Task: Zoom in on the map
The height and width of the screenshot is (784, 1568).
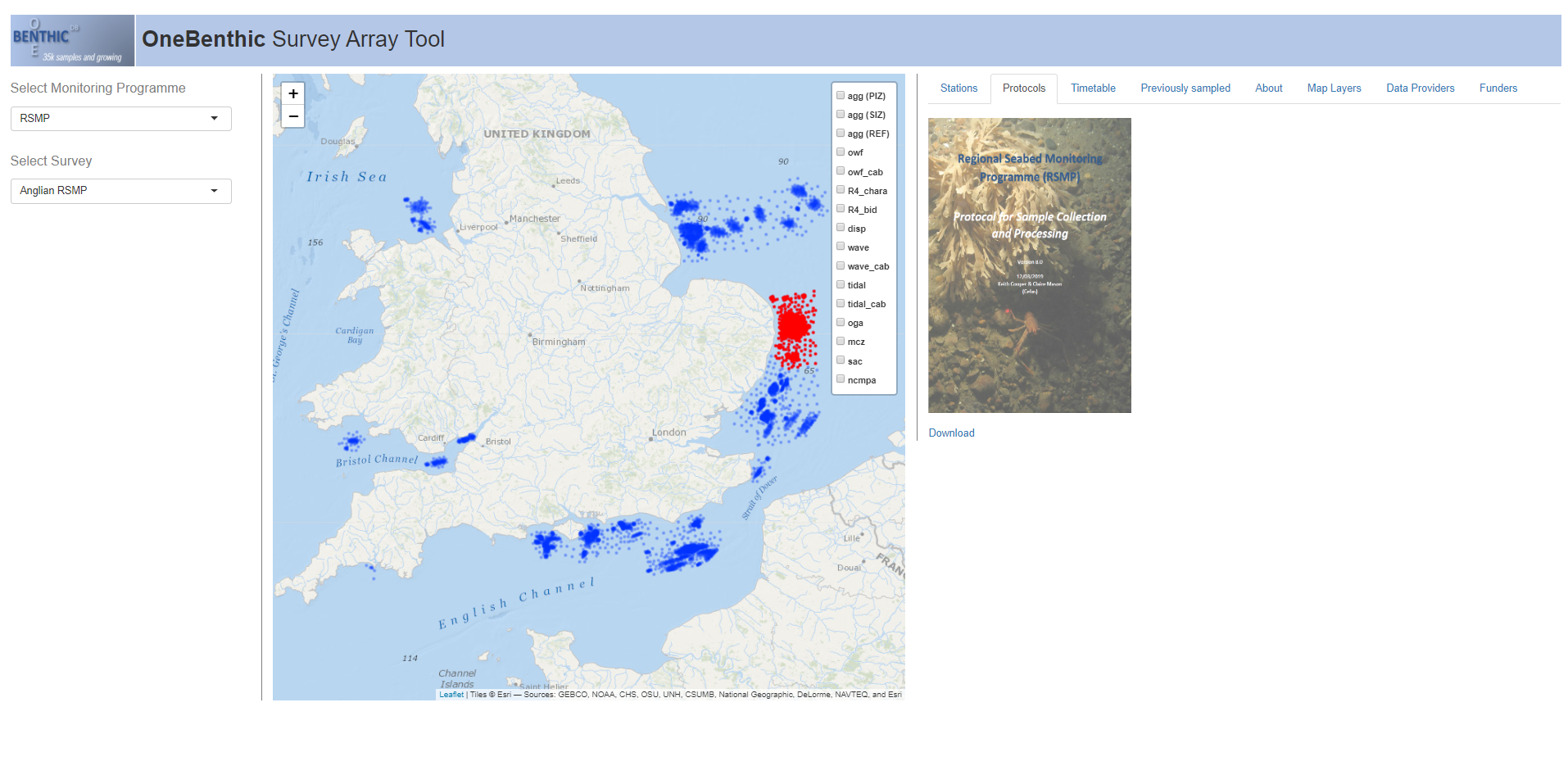Action: pos(292,93)
